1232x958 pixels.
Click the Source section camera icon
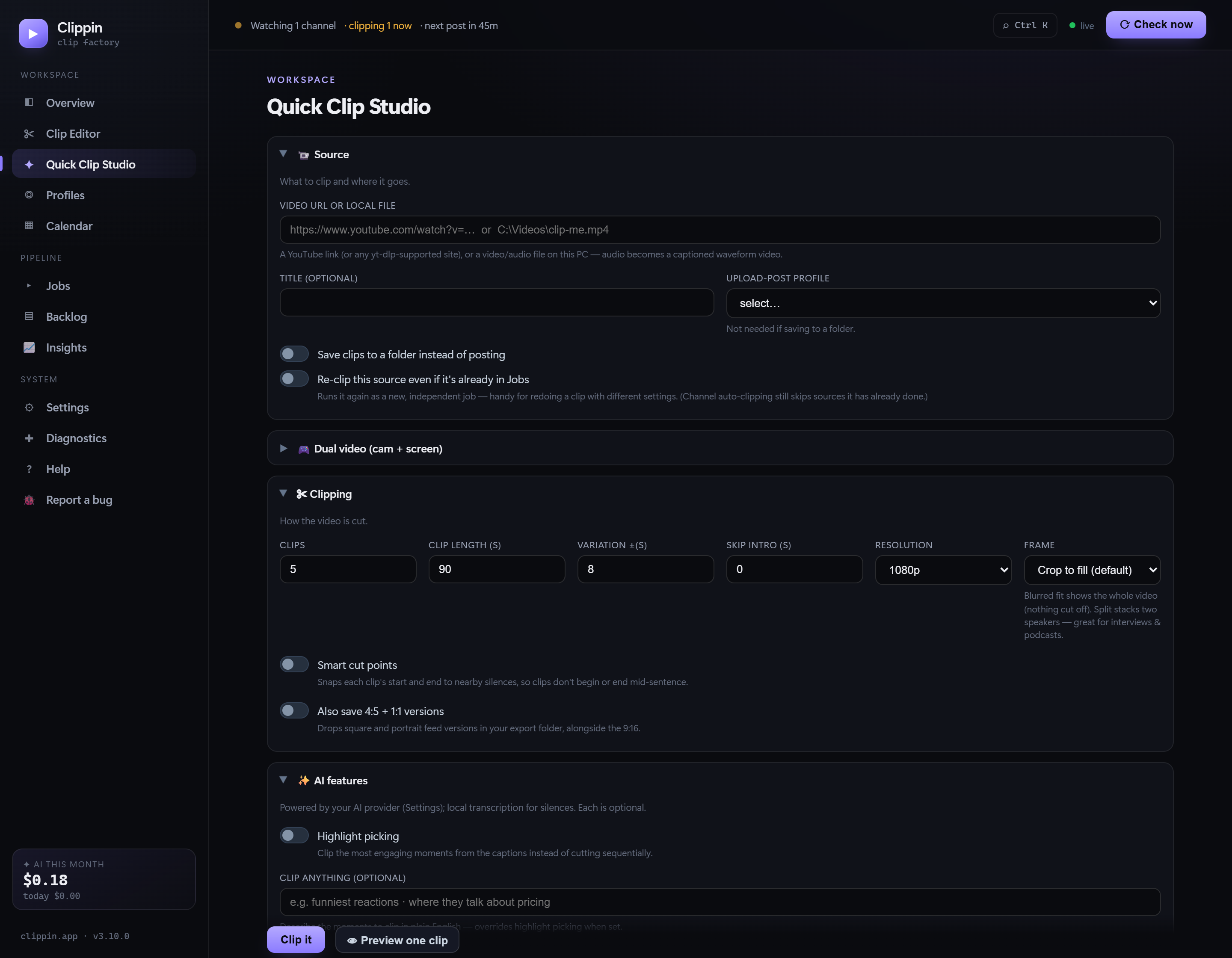[303, 155]
